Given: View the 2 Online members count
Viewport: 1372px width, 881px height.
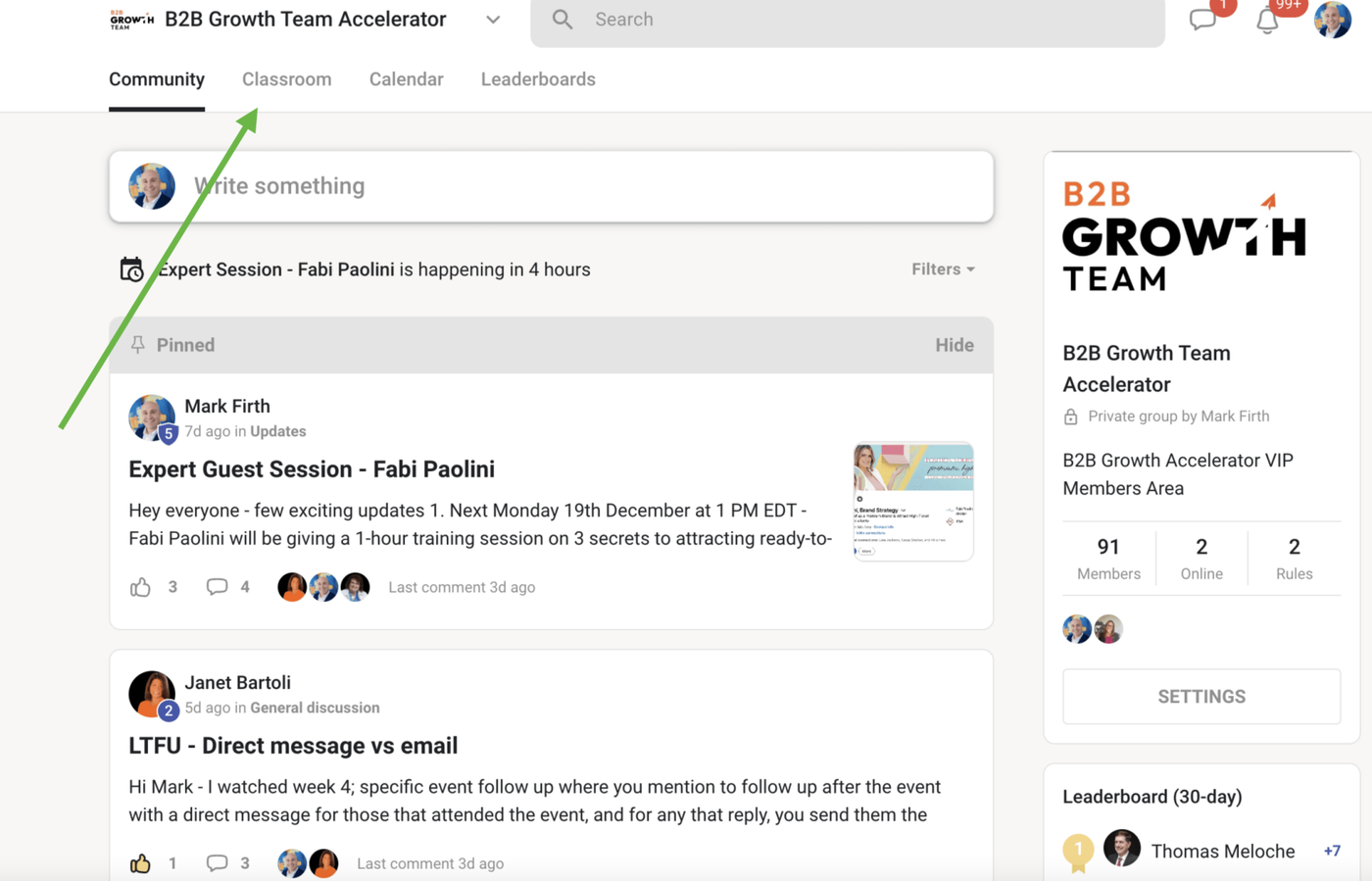Looking at the screenshot, I should (1201, 559).
